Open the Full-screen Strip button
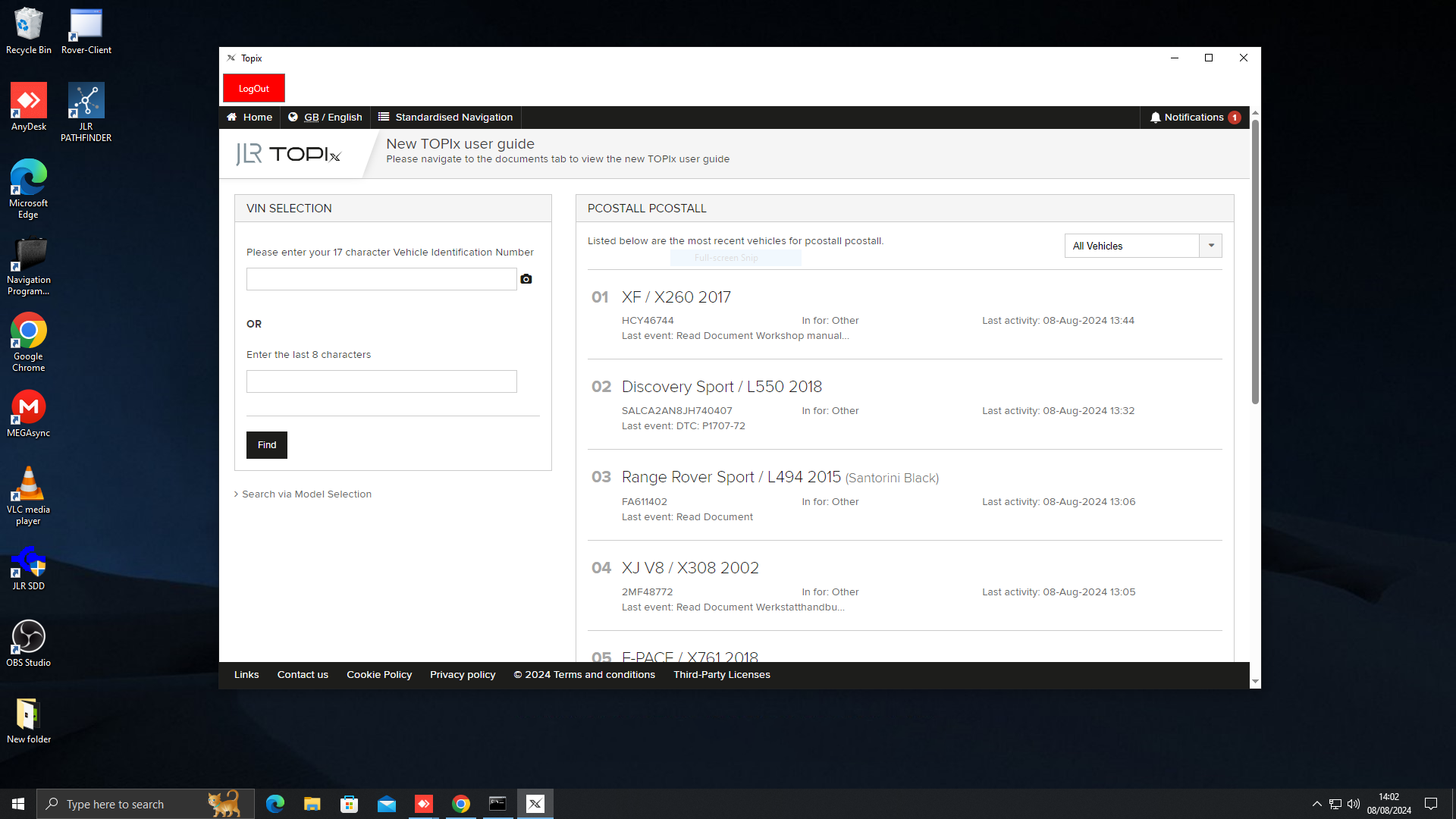This screenshot has width=1456, height=819. [x=727, y=258]
